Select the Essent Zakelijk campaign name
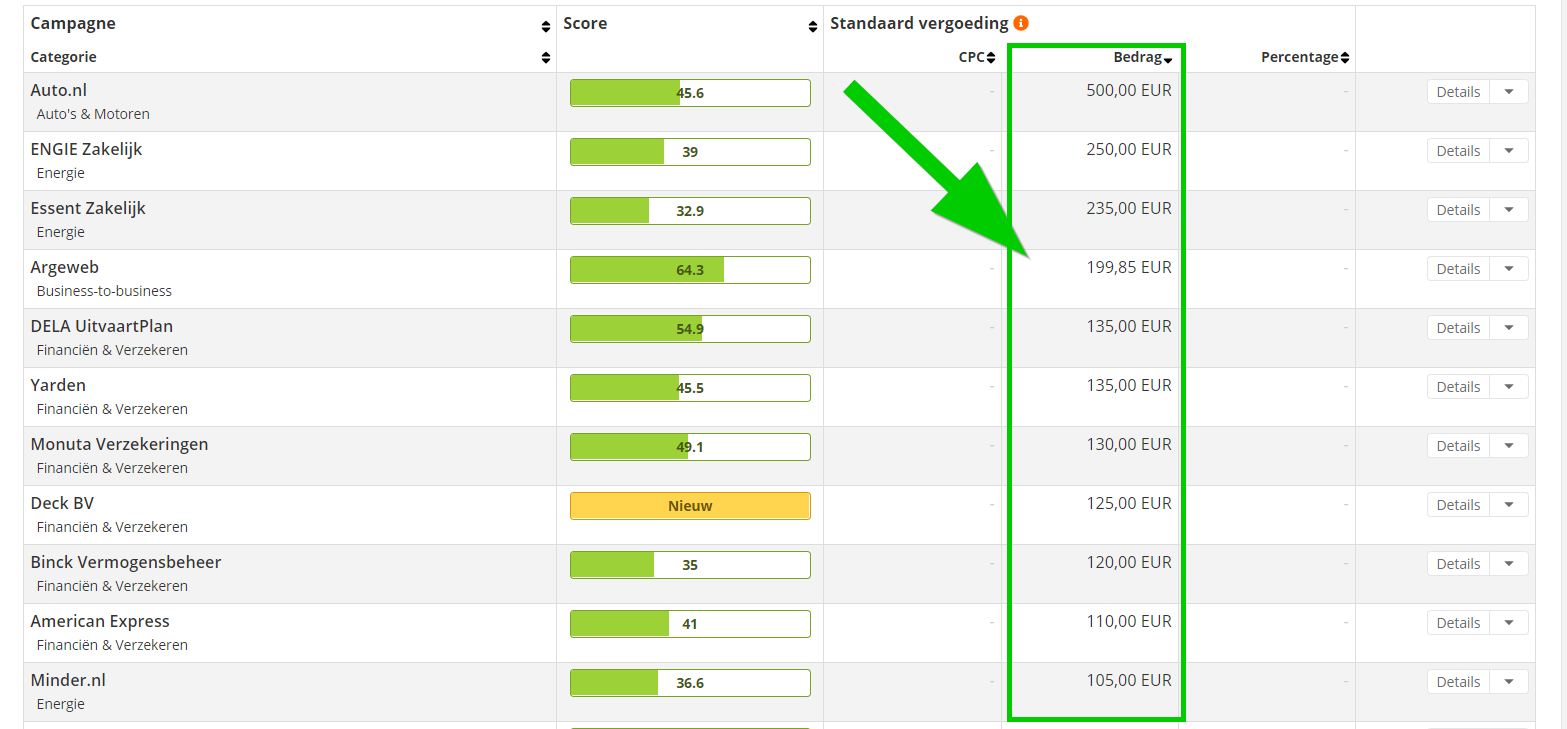Screen dimensions: 1567x729 [x=88, y=208]
